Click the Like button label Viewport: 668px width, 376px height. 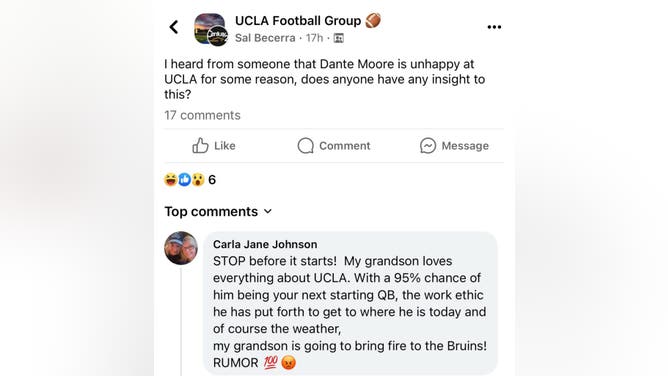coord(225,146)
